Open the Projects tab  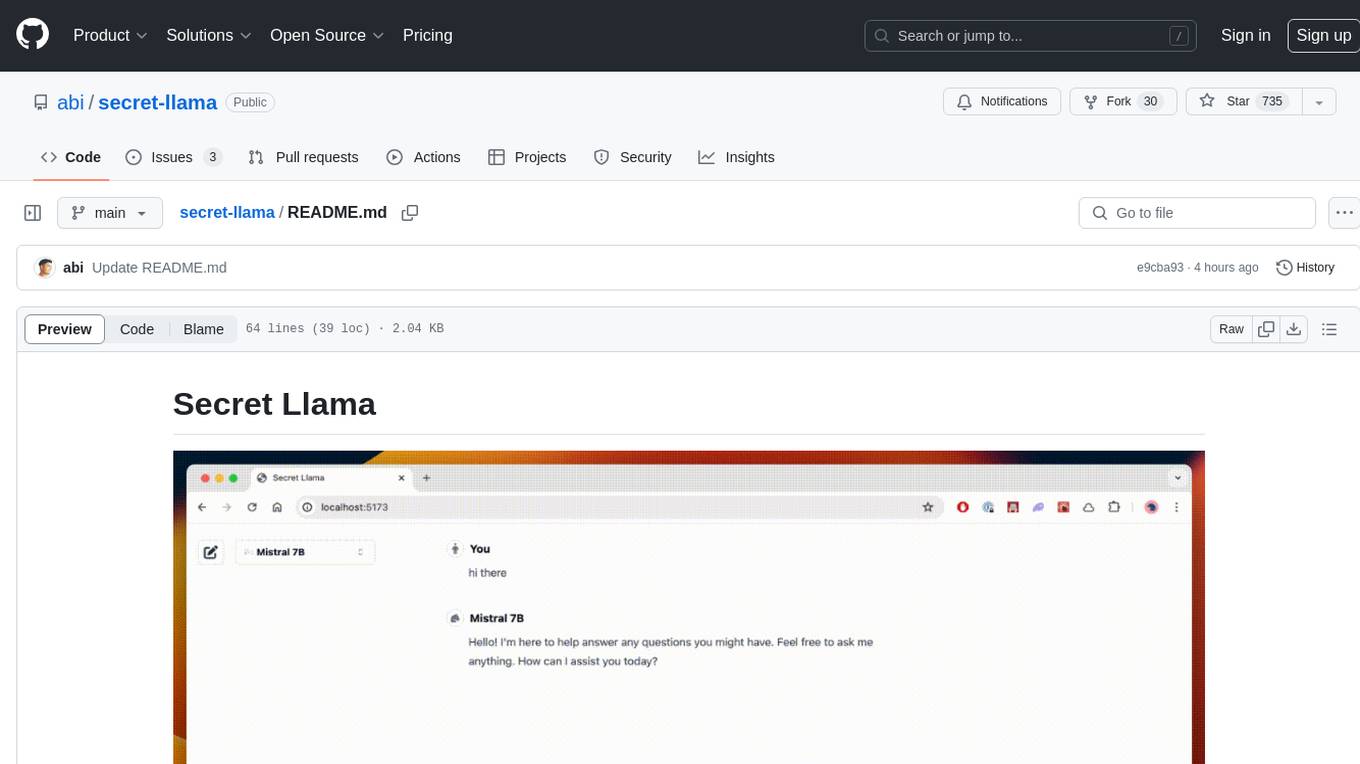(x=527, y=157)
